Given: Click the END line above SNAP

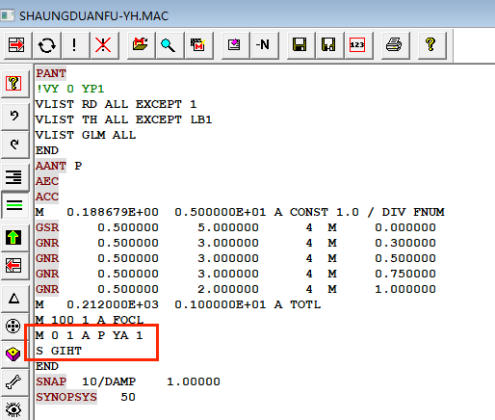Looking at the screenshot, I should [47, 366].
